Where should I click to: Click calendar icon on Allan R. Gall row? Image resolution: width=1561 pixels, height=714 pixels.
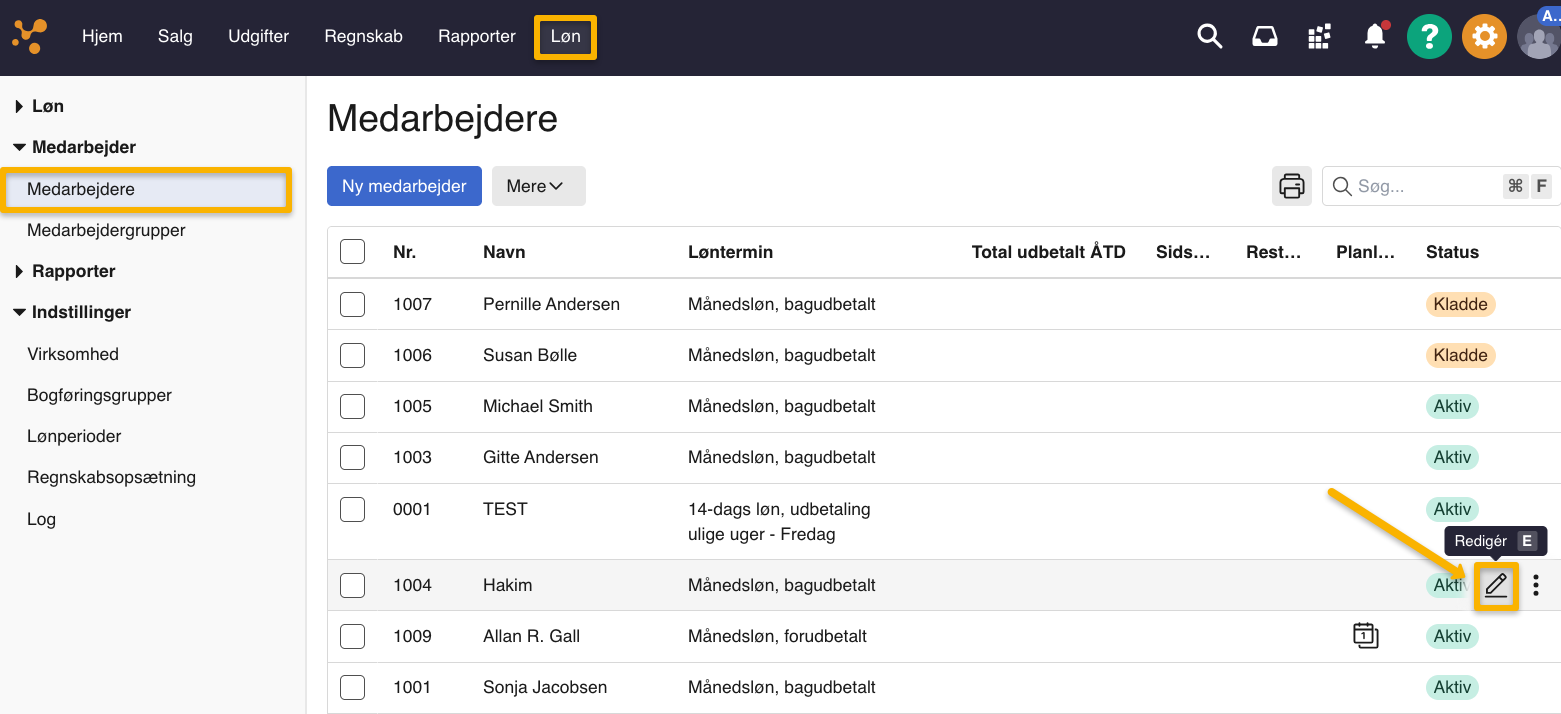pyautogui.click(x=1365, y=636)
